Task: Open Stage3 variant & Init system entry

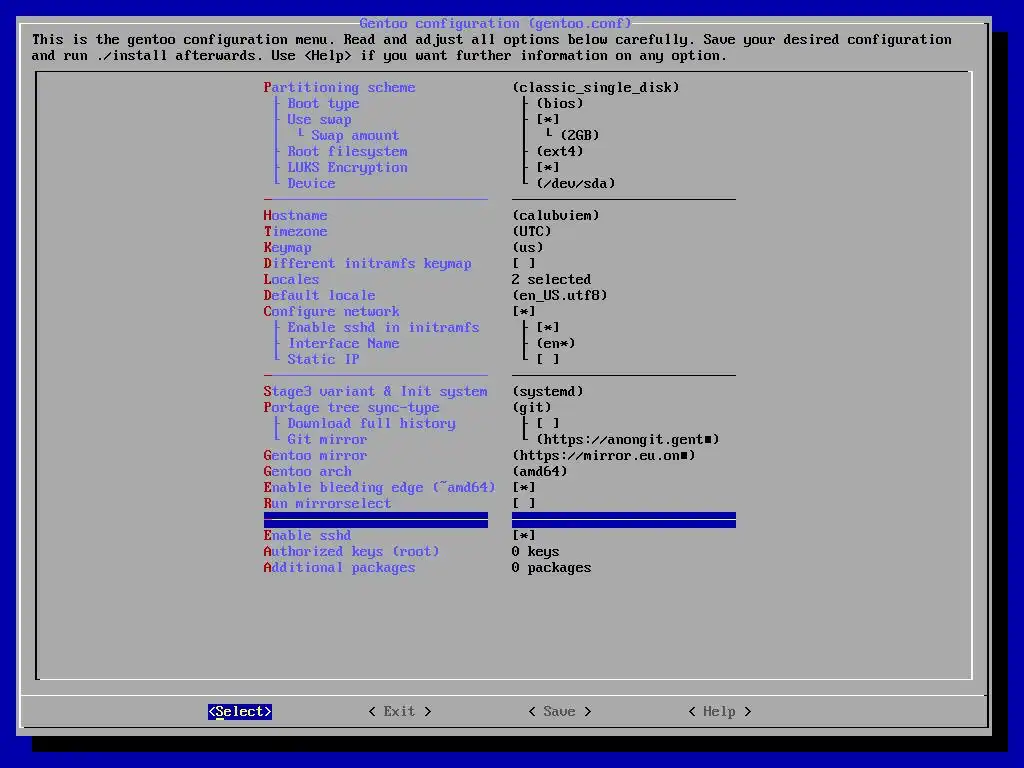Action: click(x=376, y=391)
